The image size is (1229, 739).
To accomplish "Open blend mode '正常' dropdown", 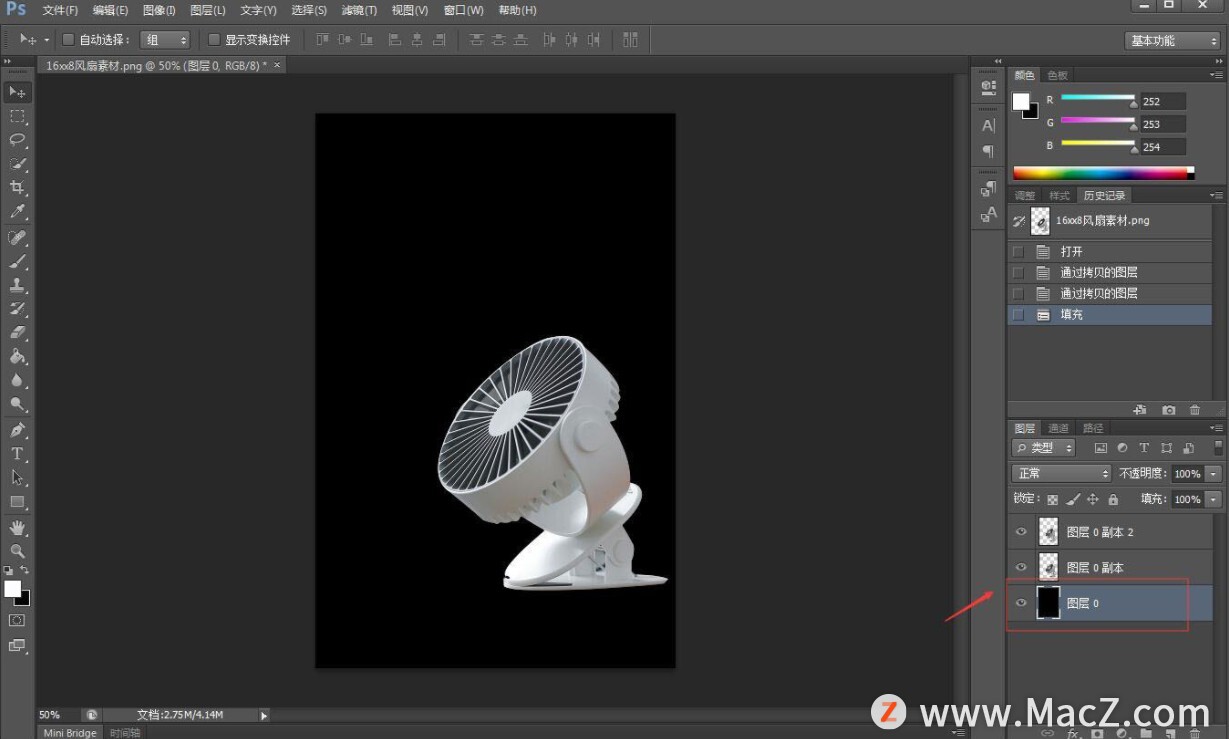I will pyautogui.click(x=1061, y=473).
